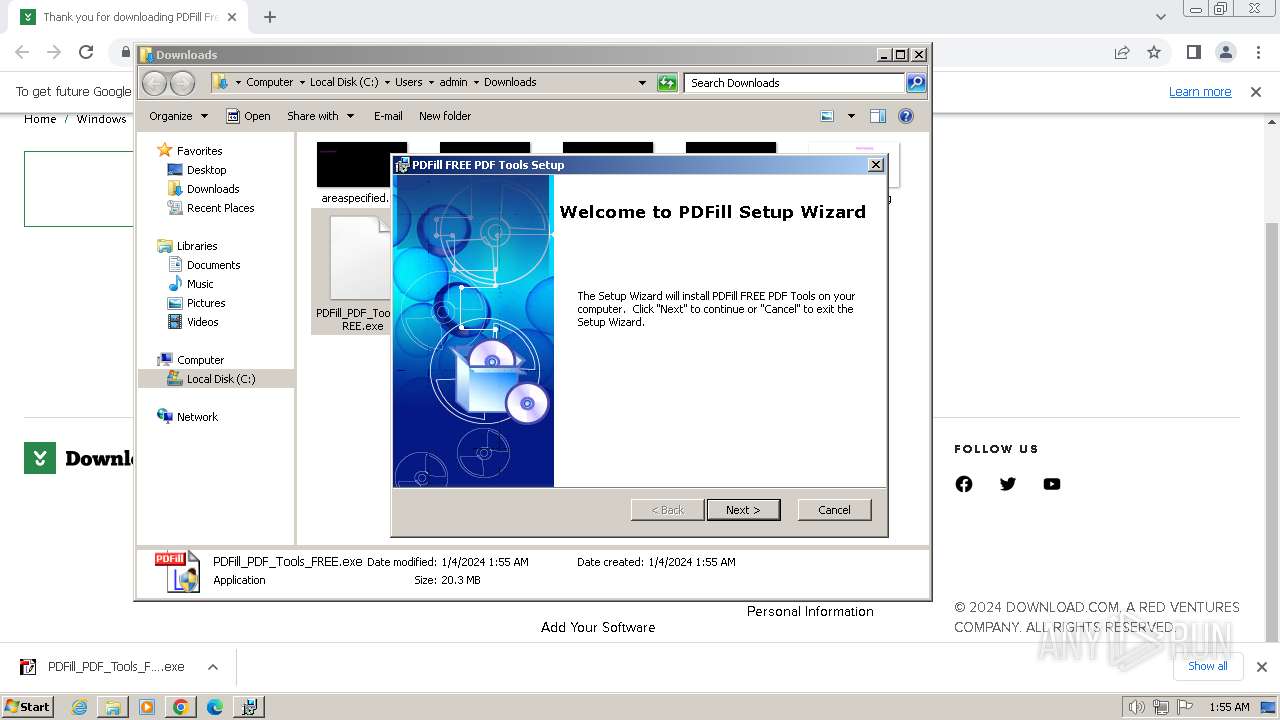Toggle the preview pane icon
Image resolution: width=1280 pixels, height=720 pixels.
click(878, 116)
